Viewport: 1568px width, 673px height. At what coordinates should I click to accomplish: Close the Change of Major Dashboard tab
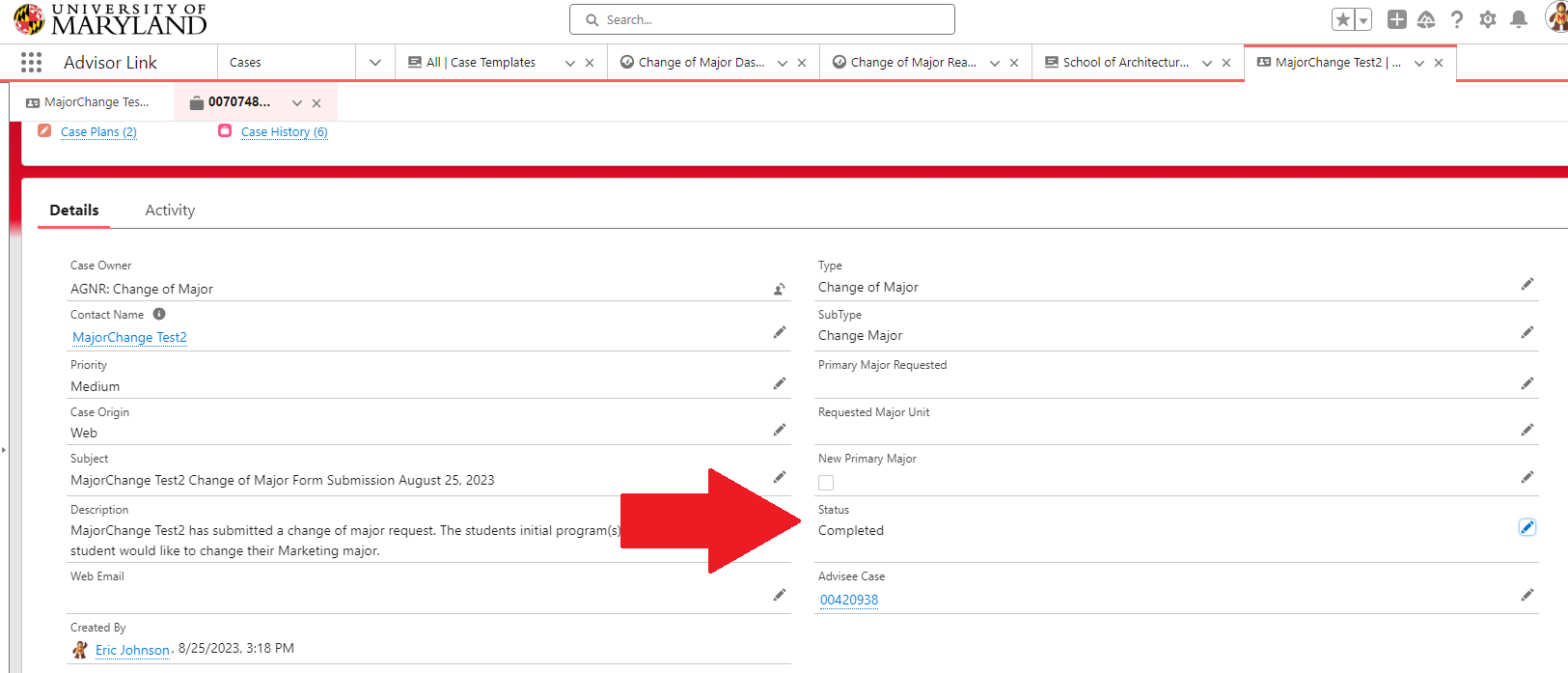click(802, 63)
